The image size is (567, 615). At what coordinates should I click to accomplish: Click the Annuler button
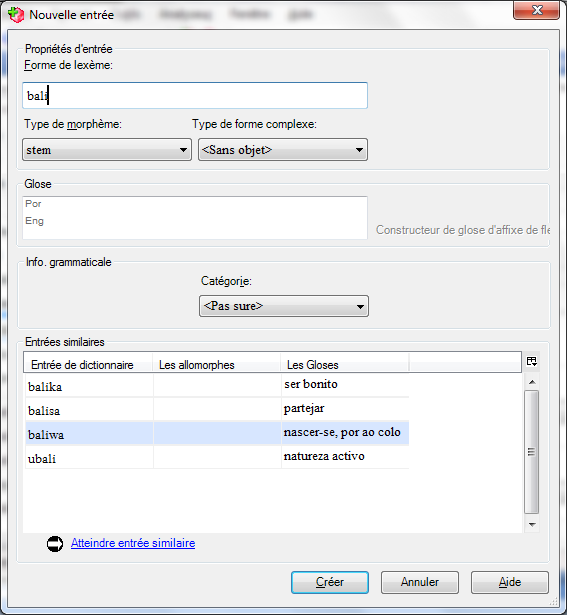[420, 582]
